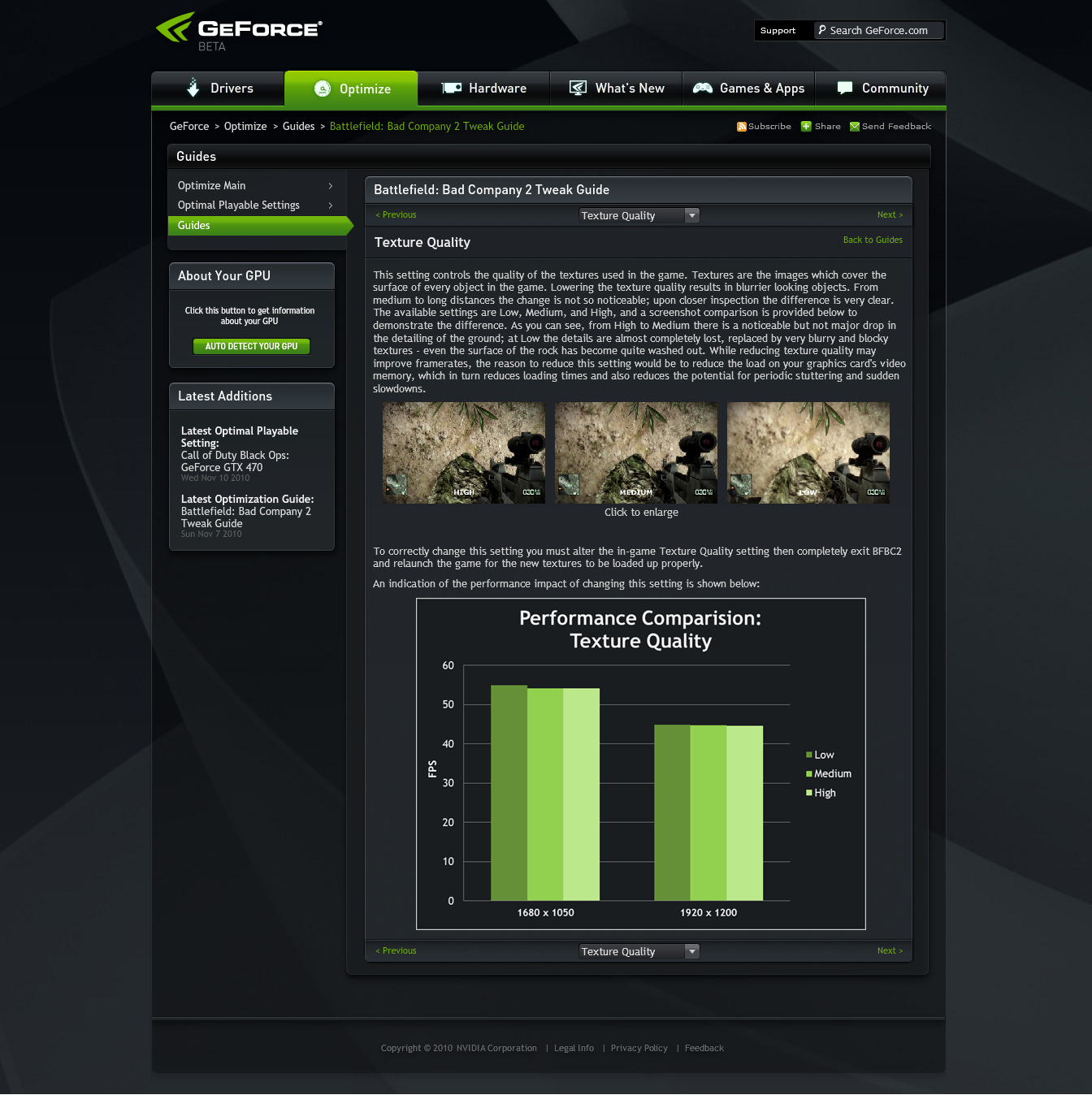Click the Low legend color swatch
The width and height of the screenshot is (1092, 1095).
coord(809,755)
